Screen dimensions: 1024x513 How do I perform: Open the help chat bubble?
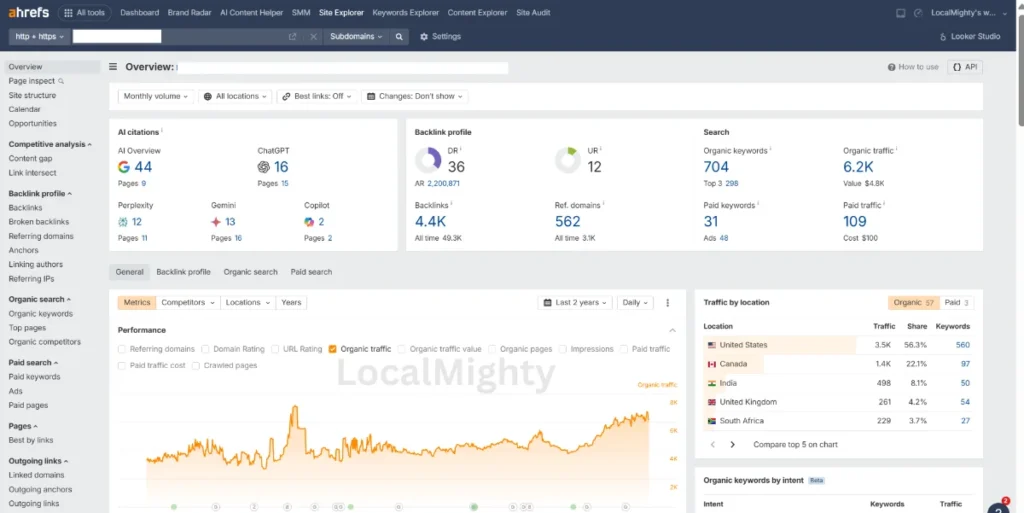click(x=999, y=508)
